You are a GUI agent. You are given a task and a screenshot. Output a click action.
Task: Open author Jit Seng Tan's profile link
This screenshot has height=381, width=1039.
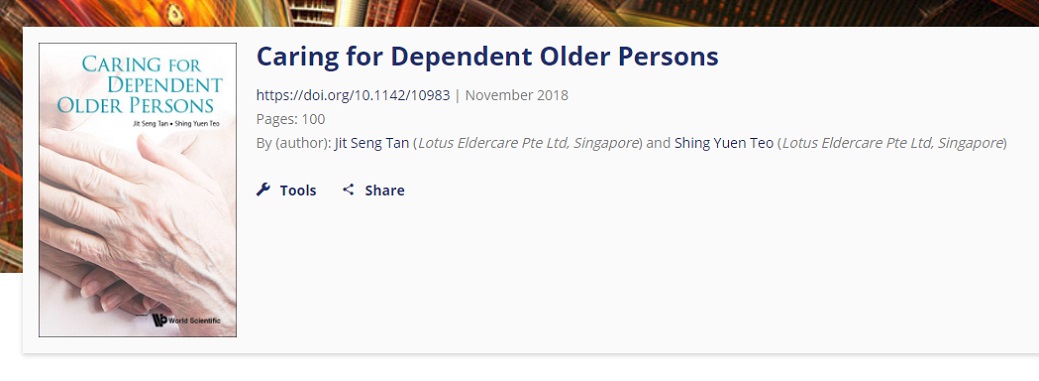[372, 143]
